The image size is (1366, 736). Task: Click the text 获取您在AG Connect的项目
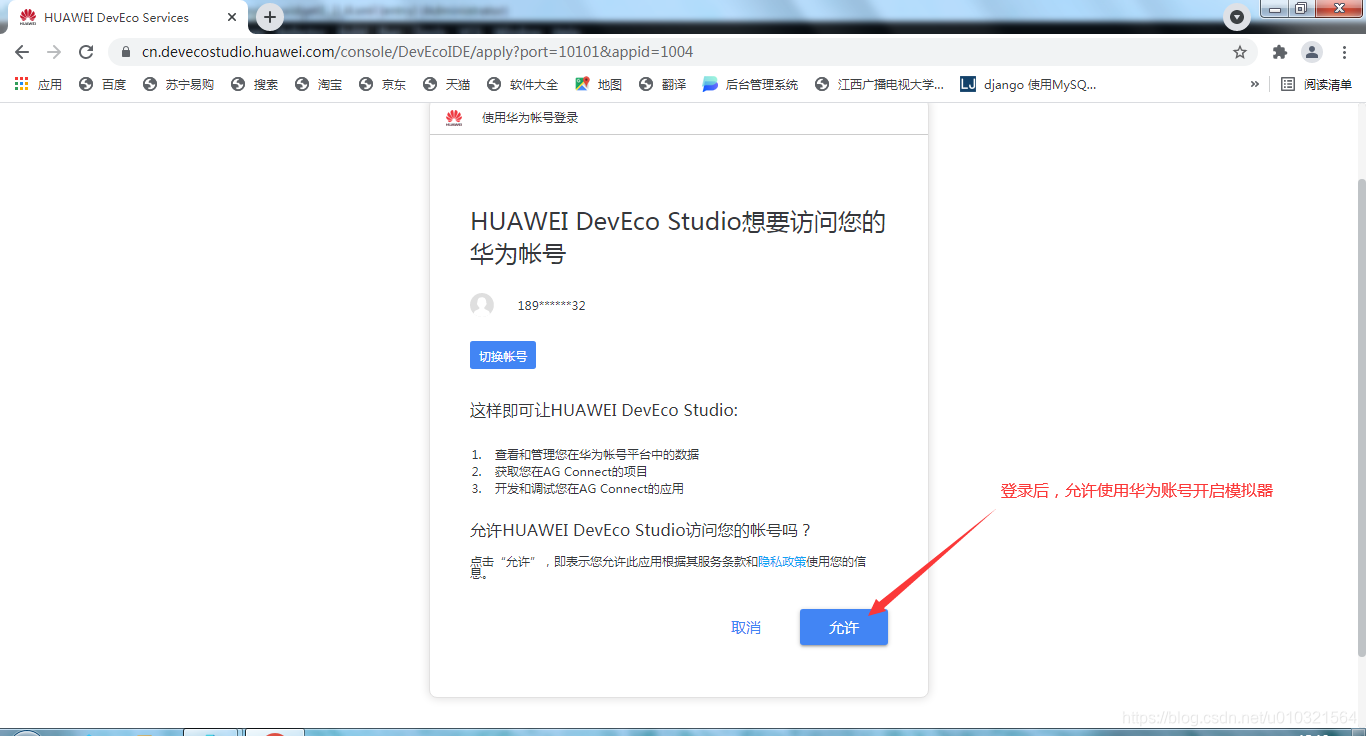coord(571,471)
